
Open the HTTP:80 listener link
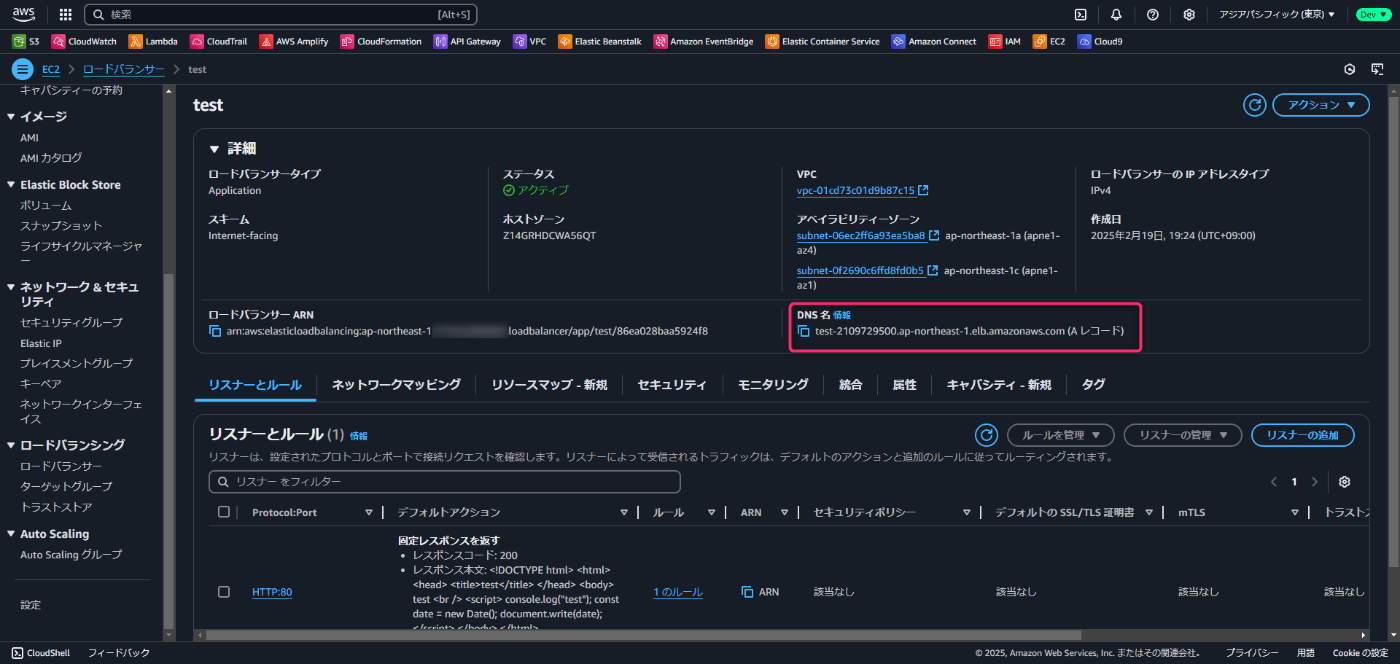272,592
